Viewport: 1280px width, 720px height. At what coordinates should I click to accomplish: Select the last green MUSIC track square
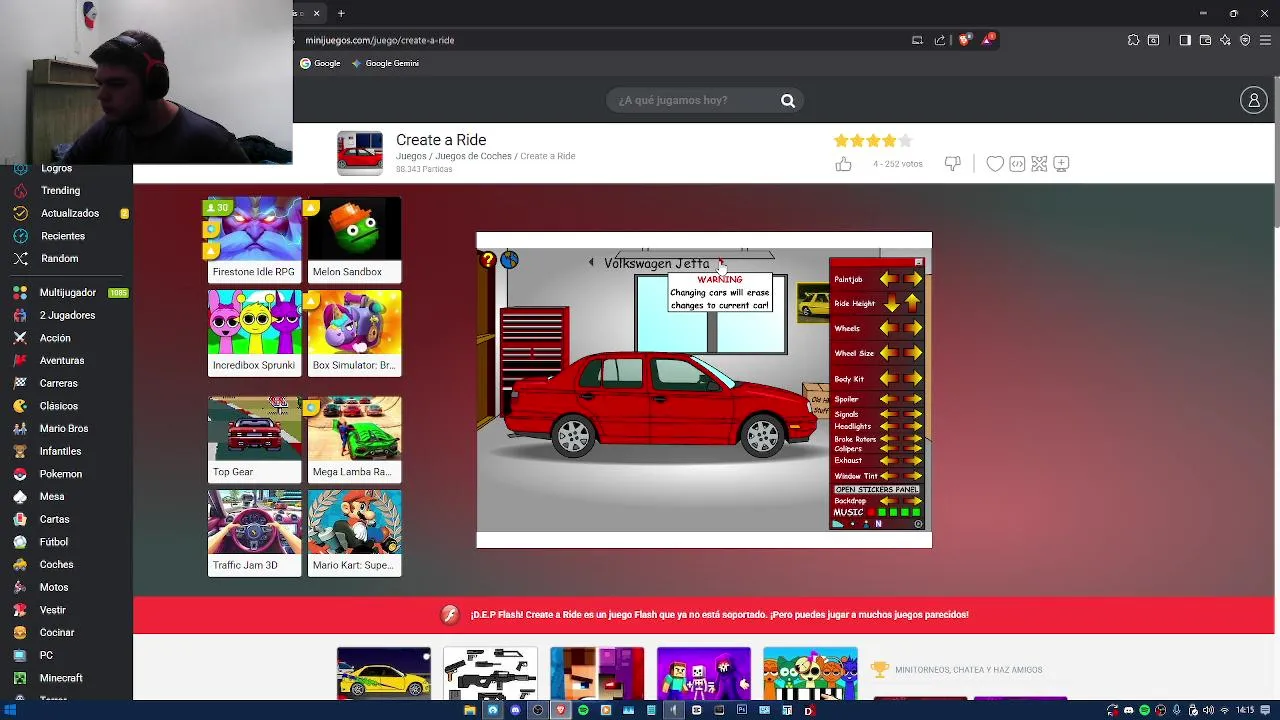(917, 512)
